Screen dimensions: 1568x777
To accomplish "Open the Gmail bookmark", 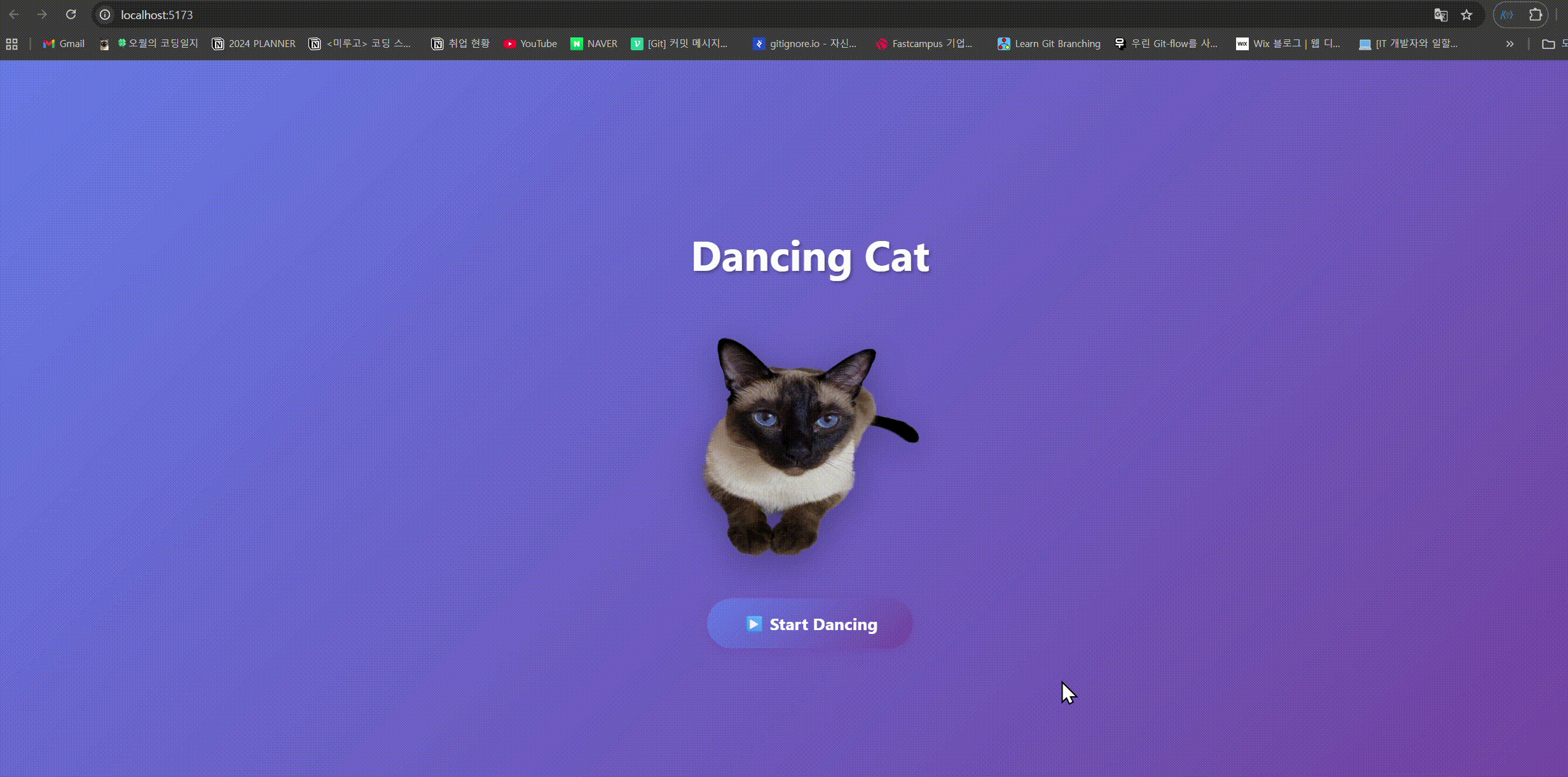I will click(x=63, y=44).
